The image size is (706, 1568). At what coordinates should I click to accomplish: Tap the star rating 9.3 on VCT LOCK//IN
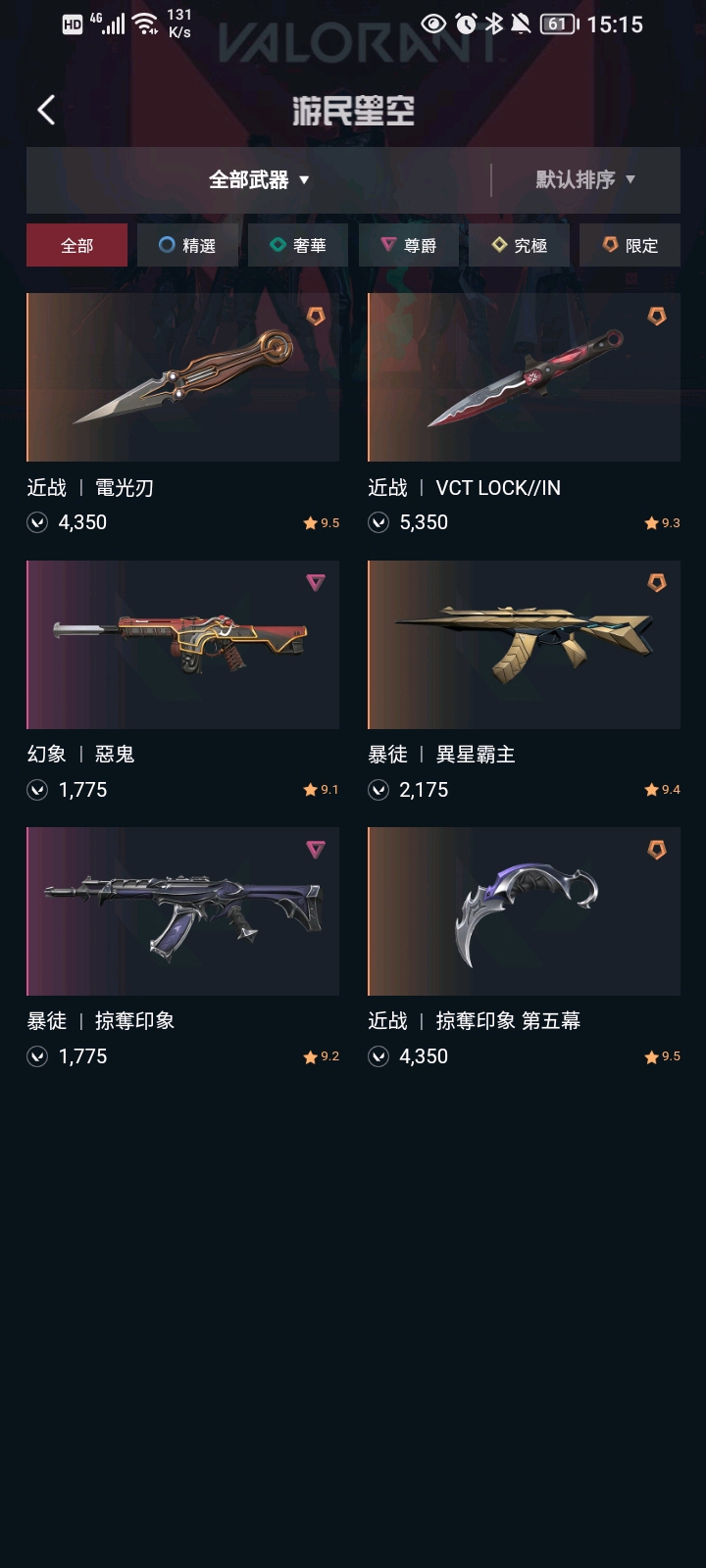click(x=662, y=523)
